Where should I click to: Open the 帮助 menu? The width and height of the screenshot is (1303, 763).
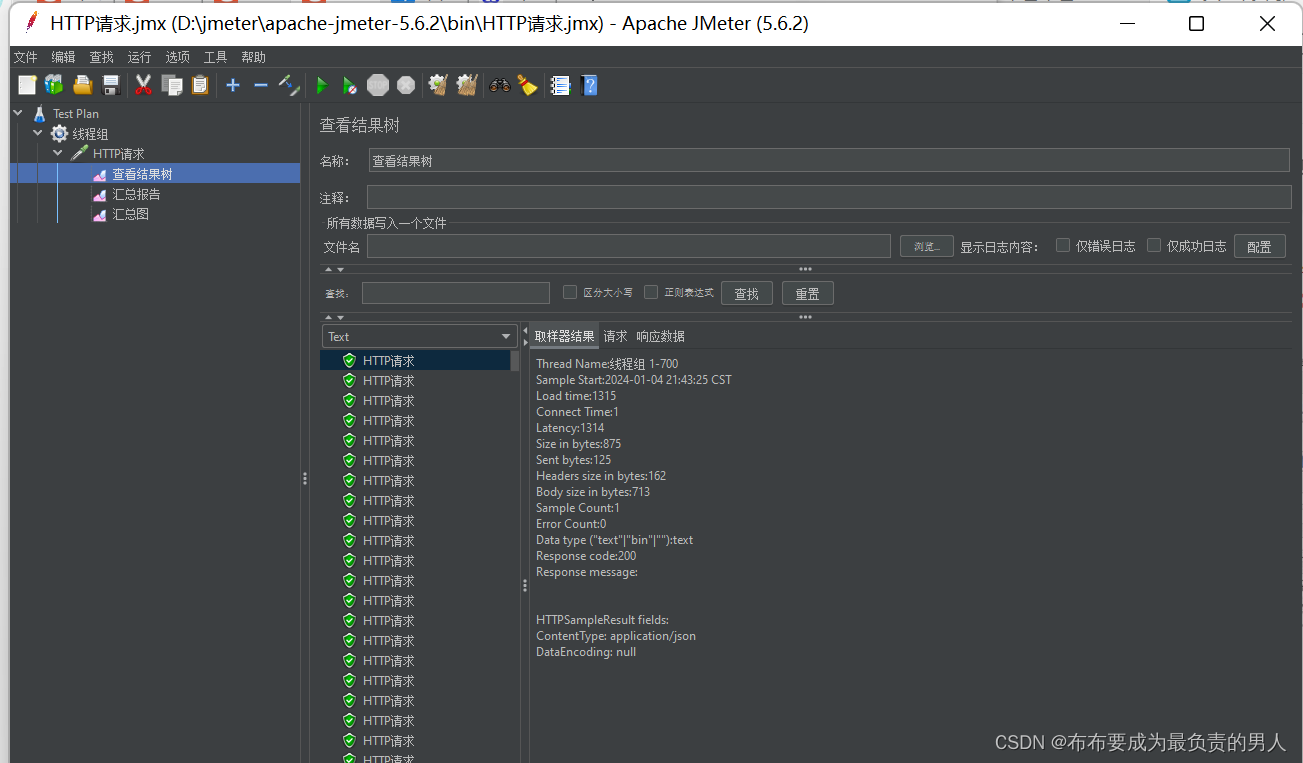click(253, 57)
